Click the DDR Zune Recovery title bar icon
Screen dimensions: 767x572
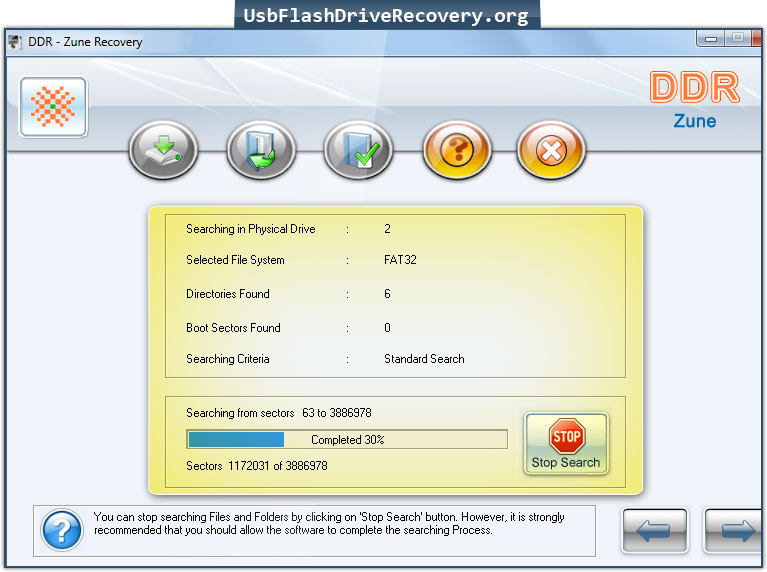pos(15,42)
